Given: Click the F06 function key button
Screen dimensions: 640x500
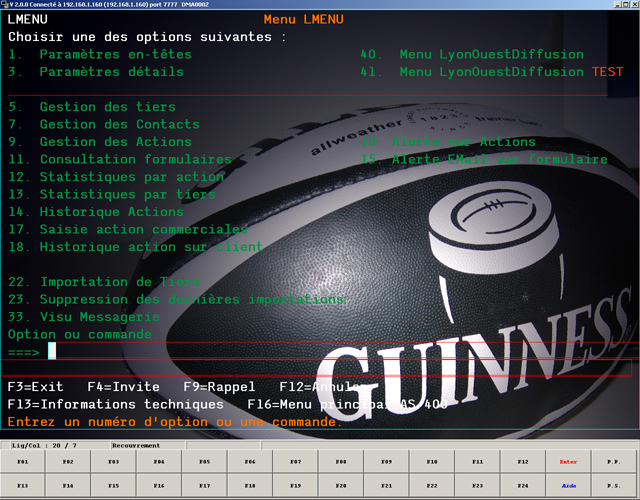Looking at the screenshot, I should click(x=250, y=462).
